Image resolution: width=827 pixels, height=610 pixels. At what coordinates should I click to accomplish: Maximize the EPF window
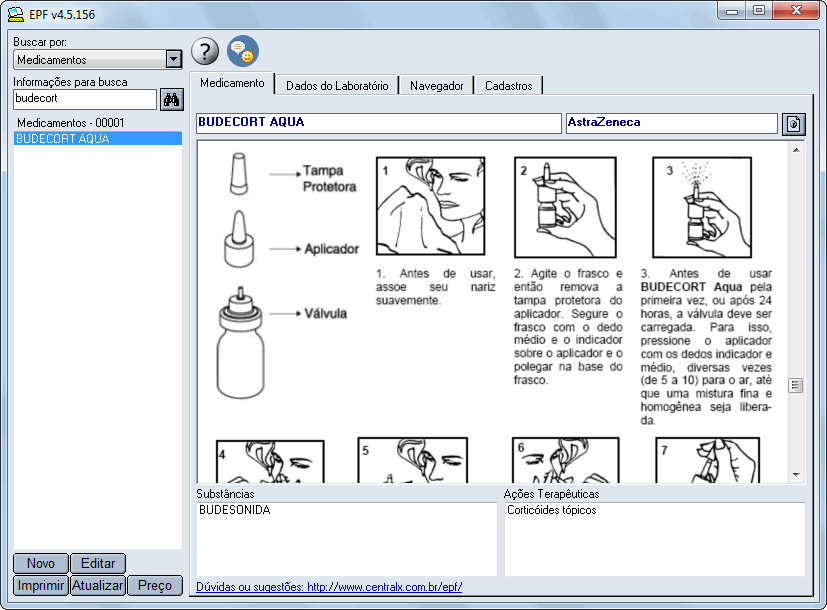coord(759,11)
